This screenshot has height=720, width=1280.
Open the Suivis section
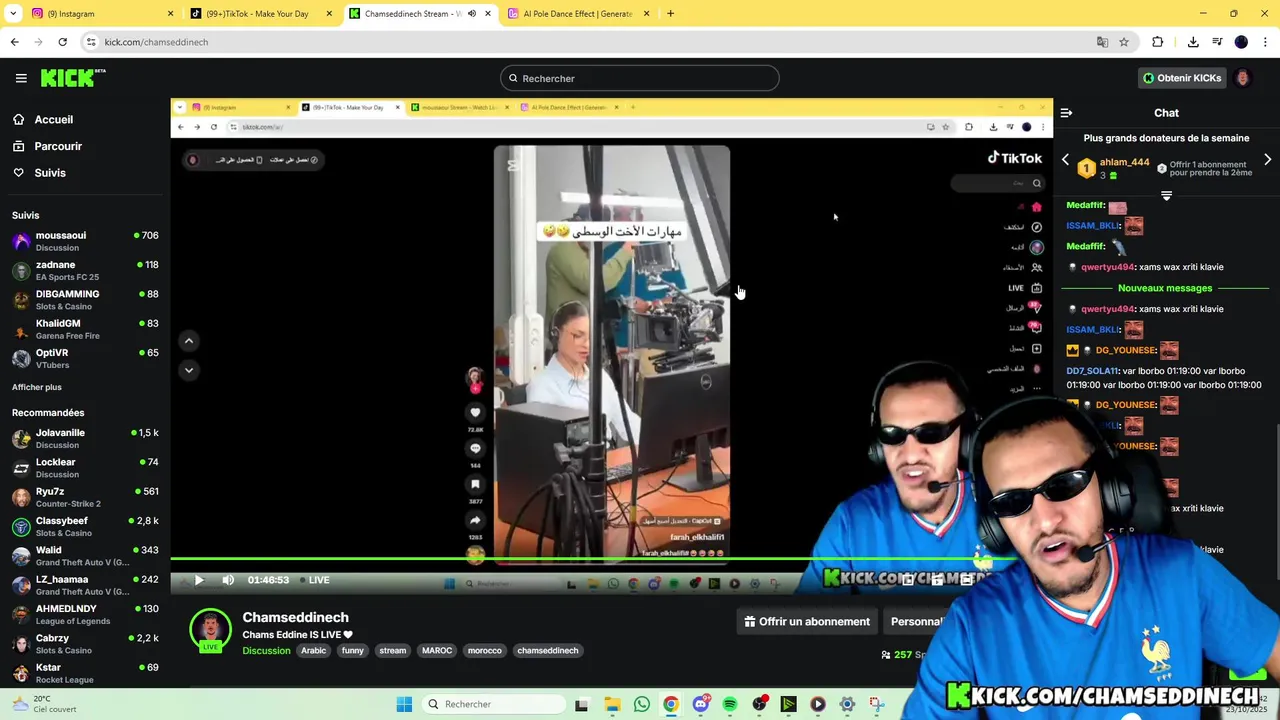tap(50, 173)
